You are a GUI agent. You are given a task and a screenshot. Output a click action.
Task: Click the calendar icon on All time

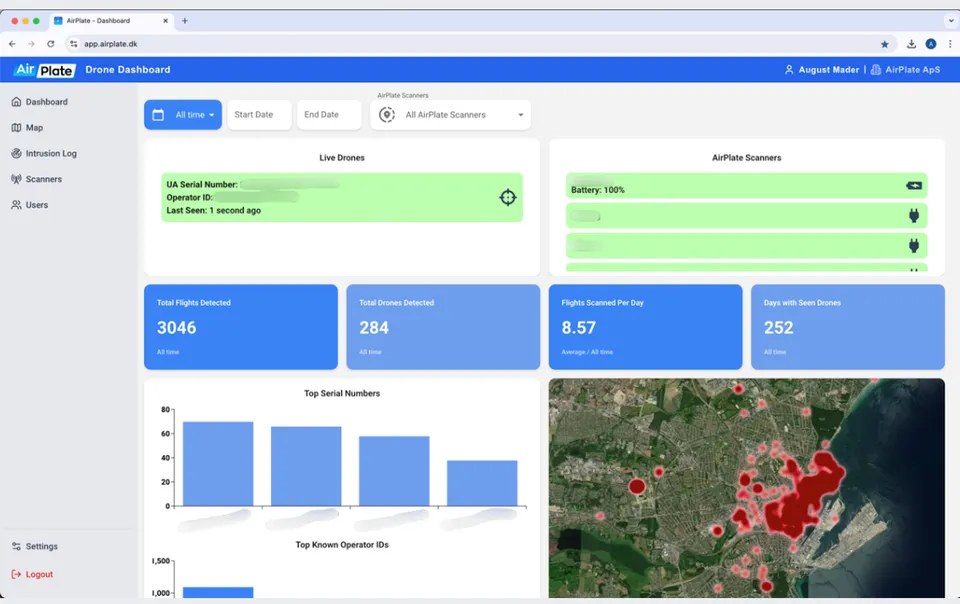point(158,114)
